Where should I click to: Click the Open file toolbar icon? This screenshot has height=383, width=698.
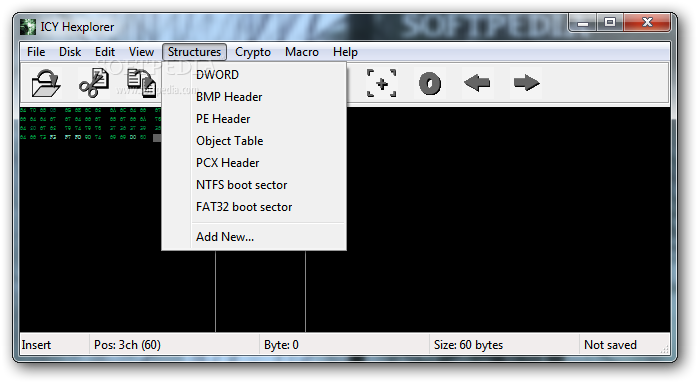46,83
